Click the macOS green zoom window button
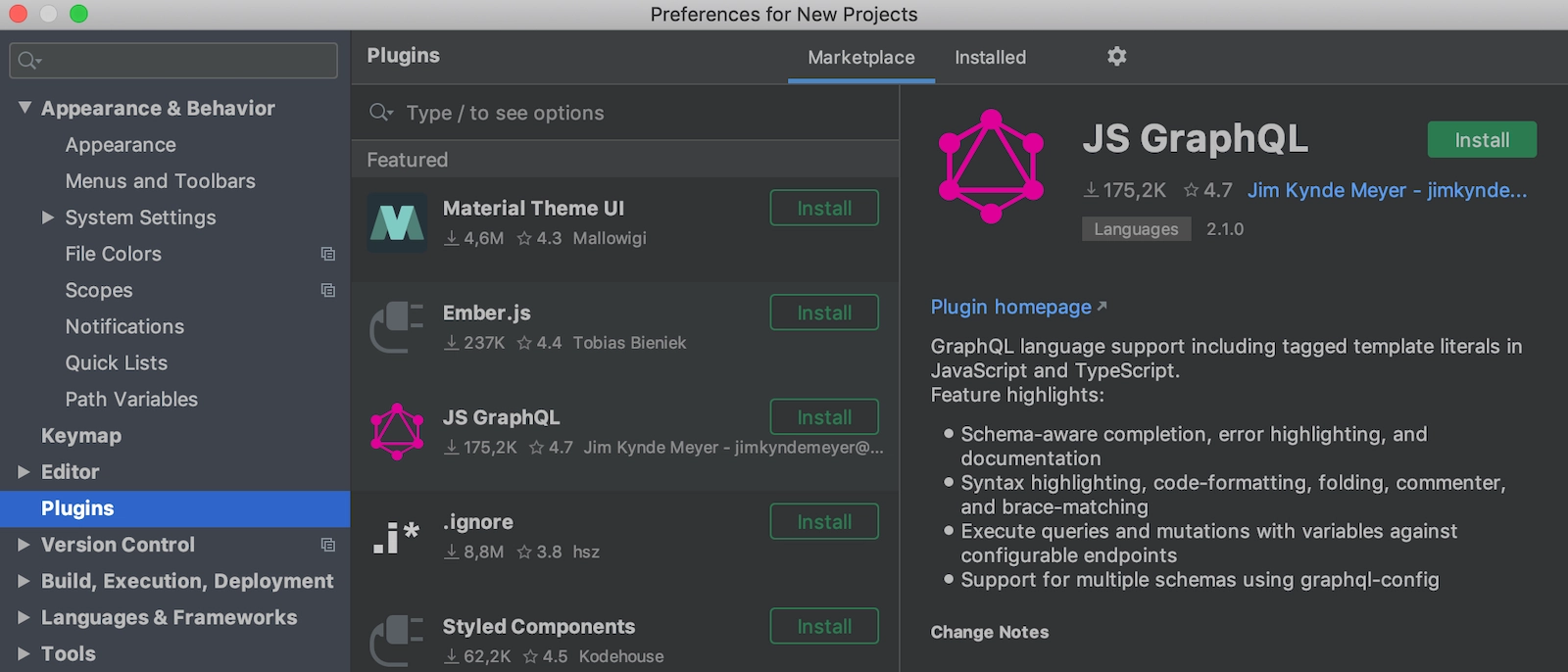This screenshot has height=672, width=1568. point(79,14)
